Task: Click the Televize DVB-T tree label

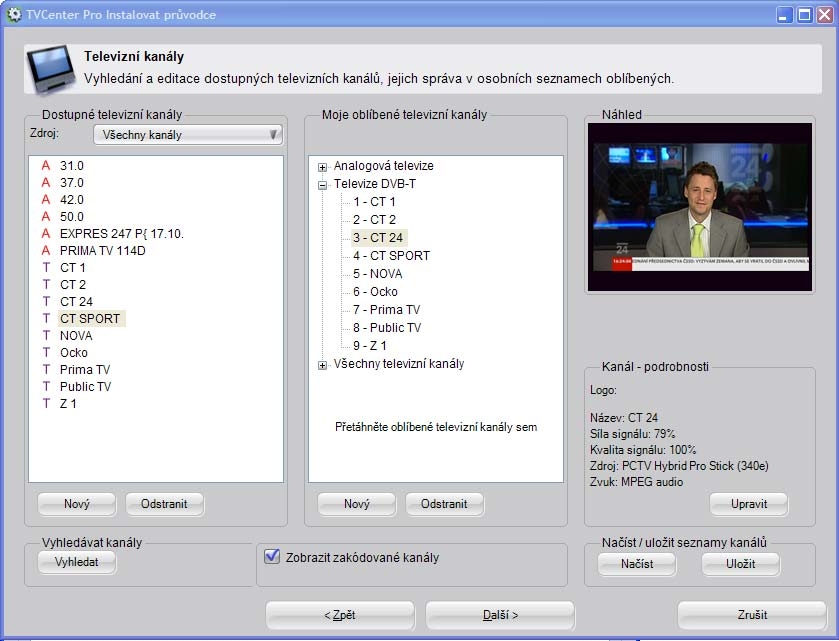Action: coord(375,184)
